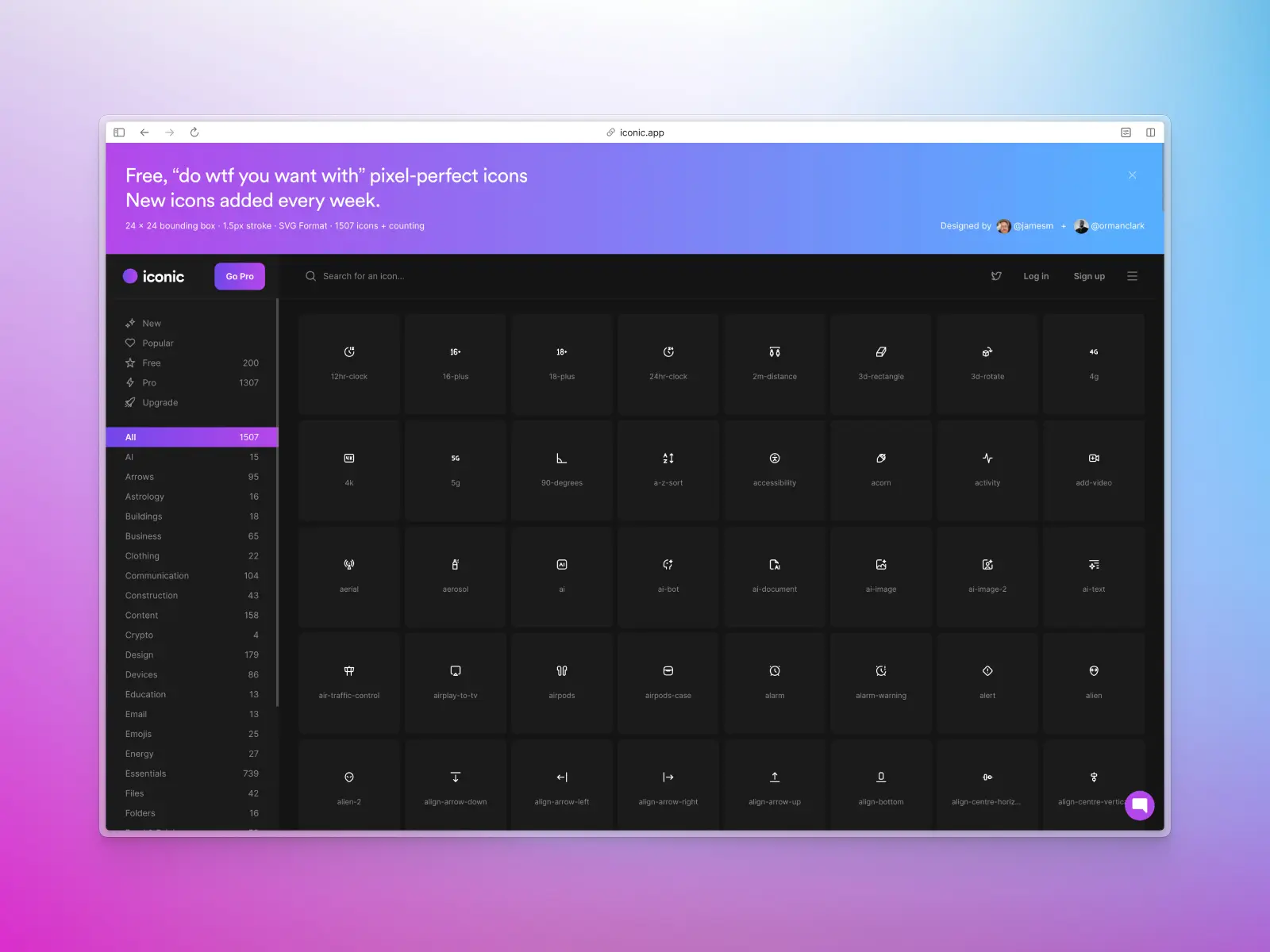
Task: Select the 2m-distance icon
Action: pyautogui.click(x=775, y=364)
